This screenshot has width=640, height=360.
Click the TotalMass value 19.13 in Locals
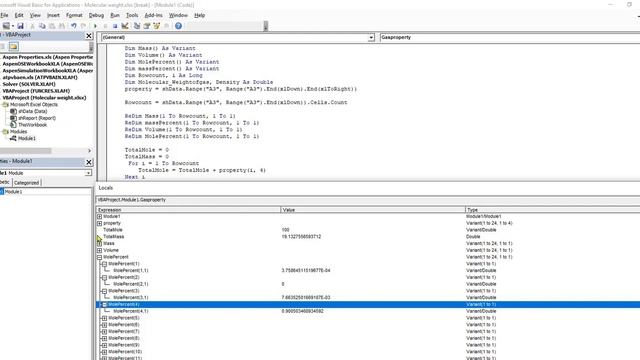click(x=301, y=237)
